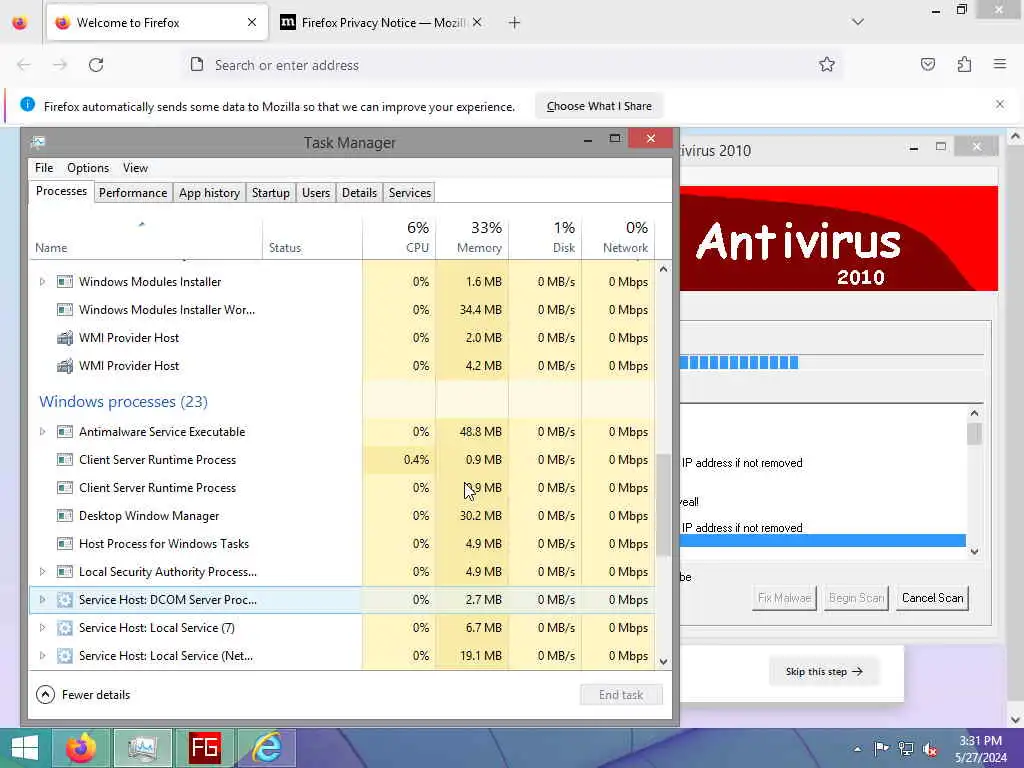
Task: Expand Service Host: Local Service (7)
Action: 42,628
